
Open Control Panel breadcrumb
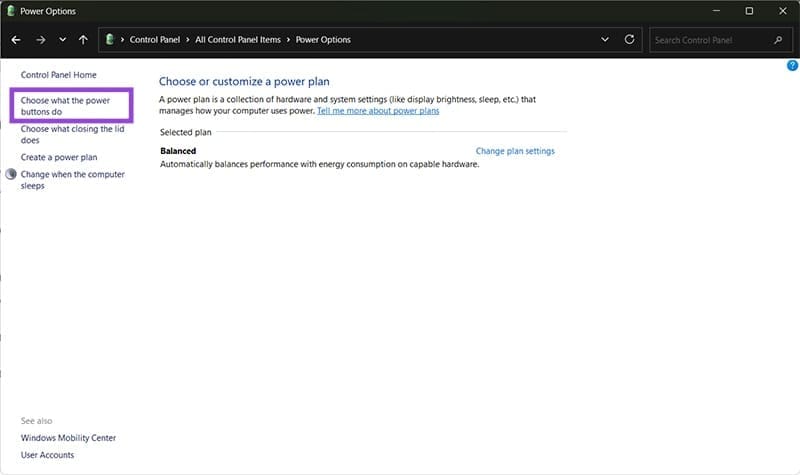(155, 40)
